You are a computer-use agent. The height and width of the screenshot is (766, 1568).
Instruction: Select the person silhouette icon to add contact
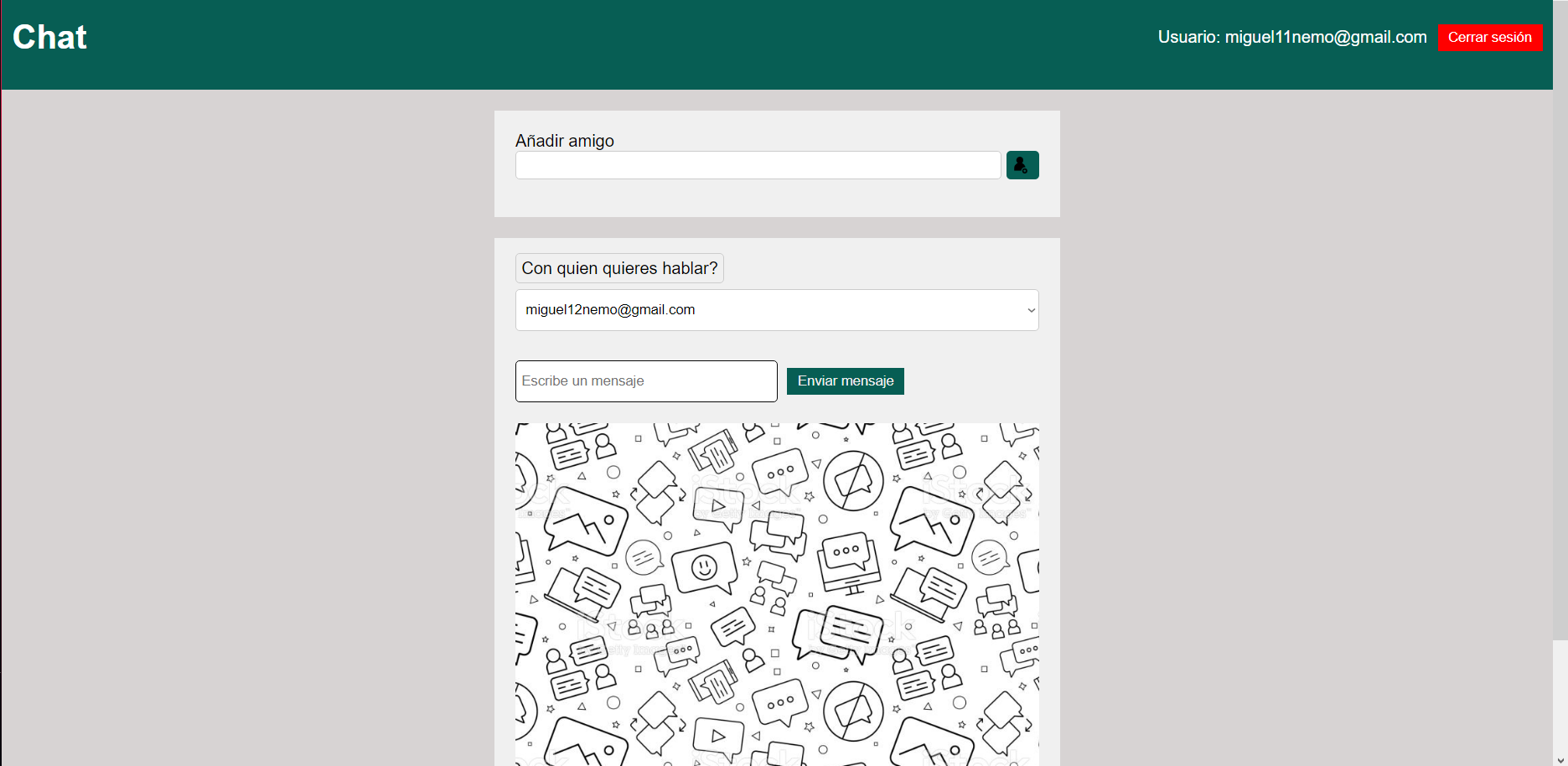(1022, 164)
